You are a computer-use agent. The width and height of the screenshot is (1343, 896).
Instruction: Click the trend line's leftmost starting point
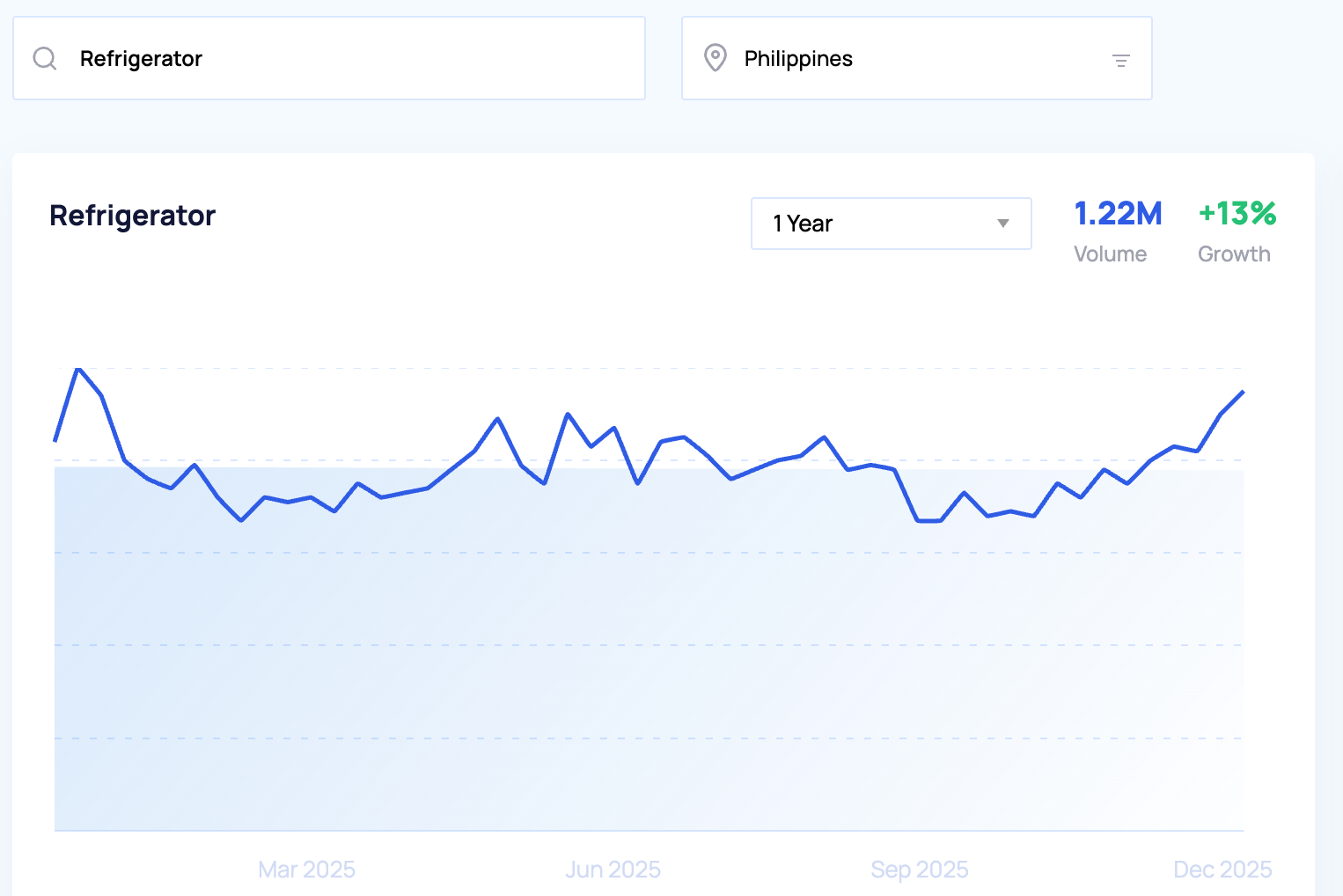click(x=55, y=440)
